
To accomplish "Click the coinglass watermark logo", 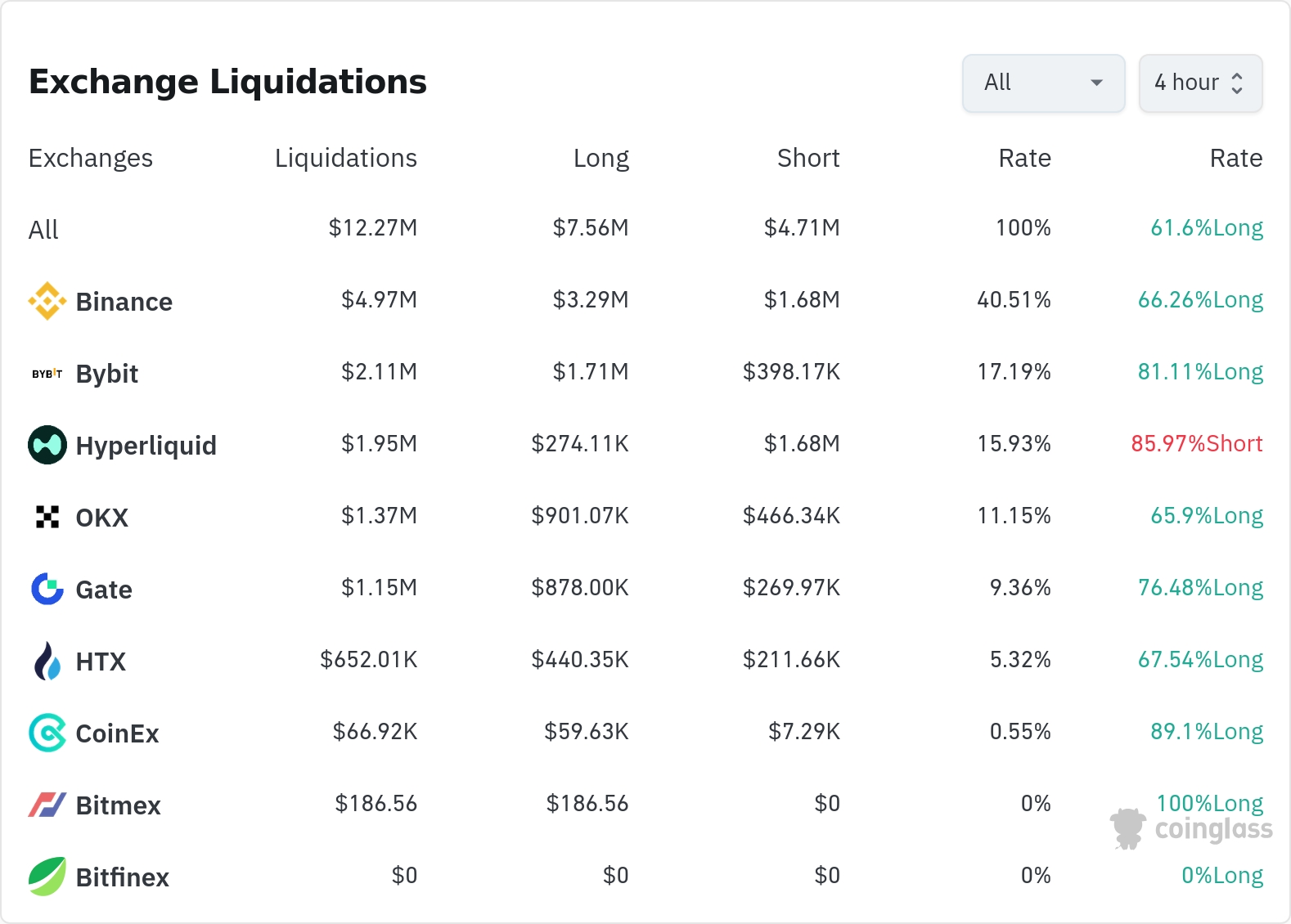I will tap(1191, 828).
